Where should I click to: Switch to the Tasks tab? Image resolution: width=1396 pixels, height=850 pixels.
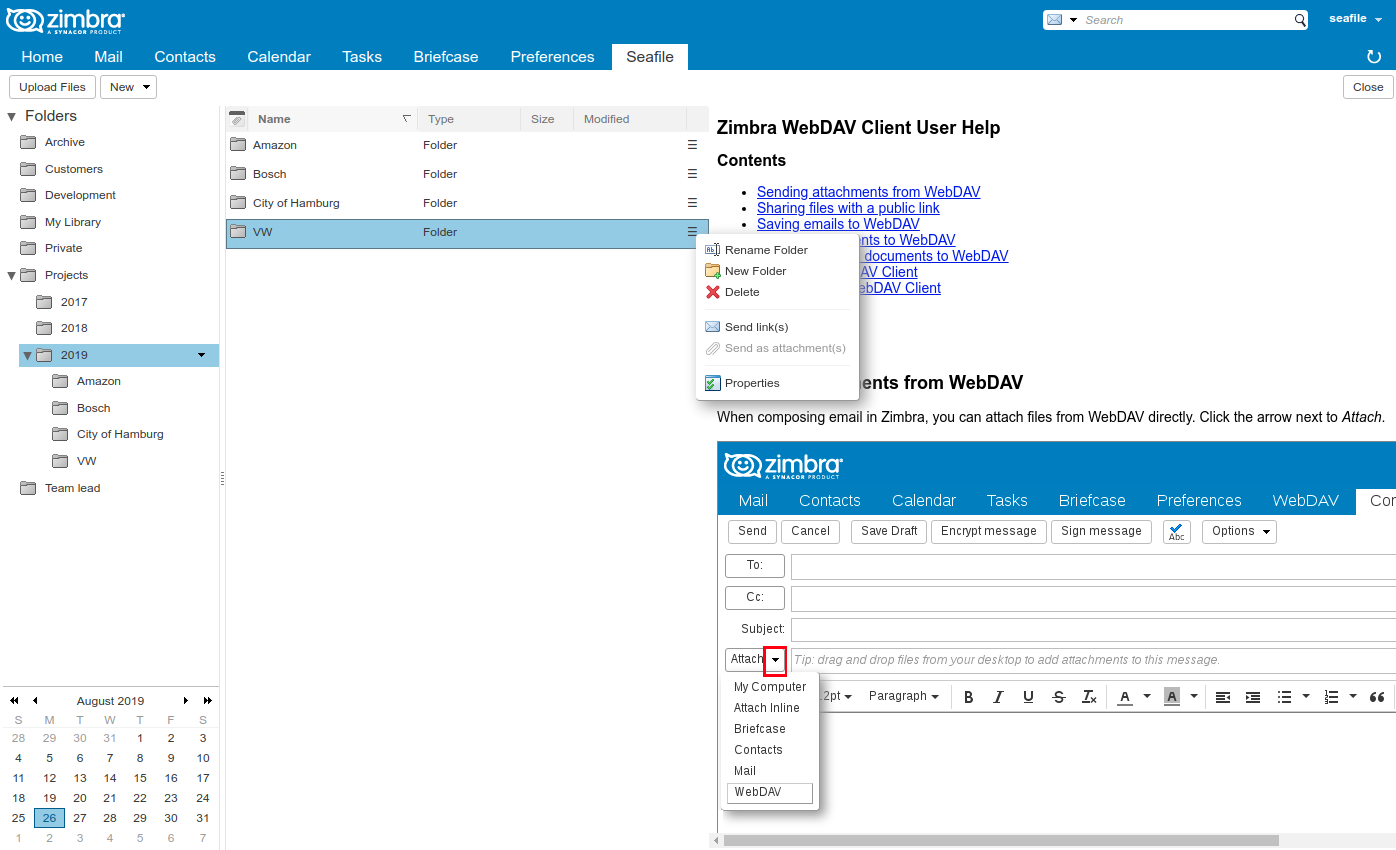[362, 57]
